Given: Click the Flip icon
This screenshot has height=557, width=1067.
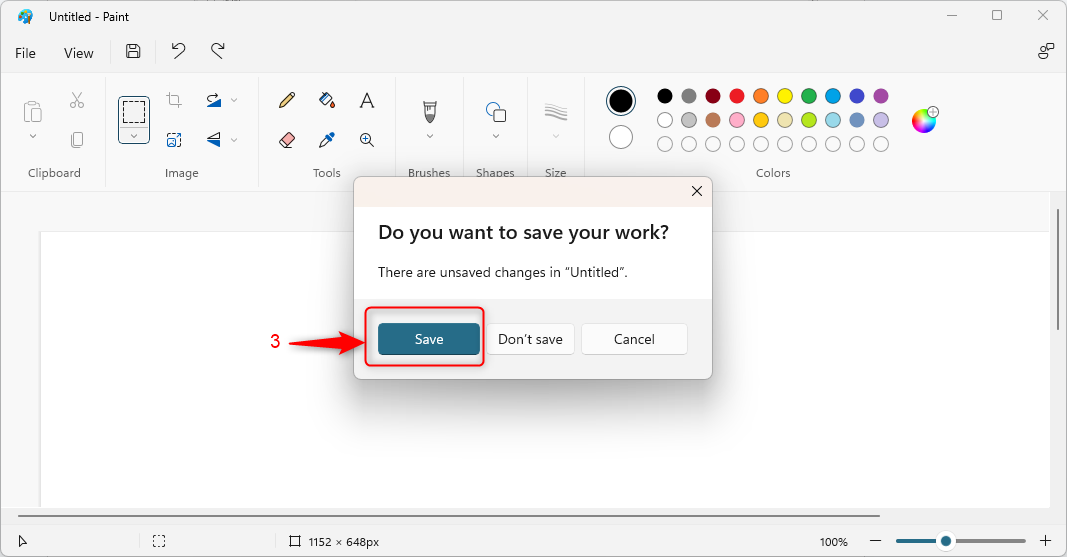Looking at the screenshot, I should [214, 139].
